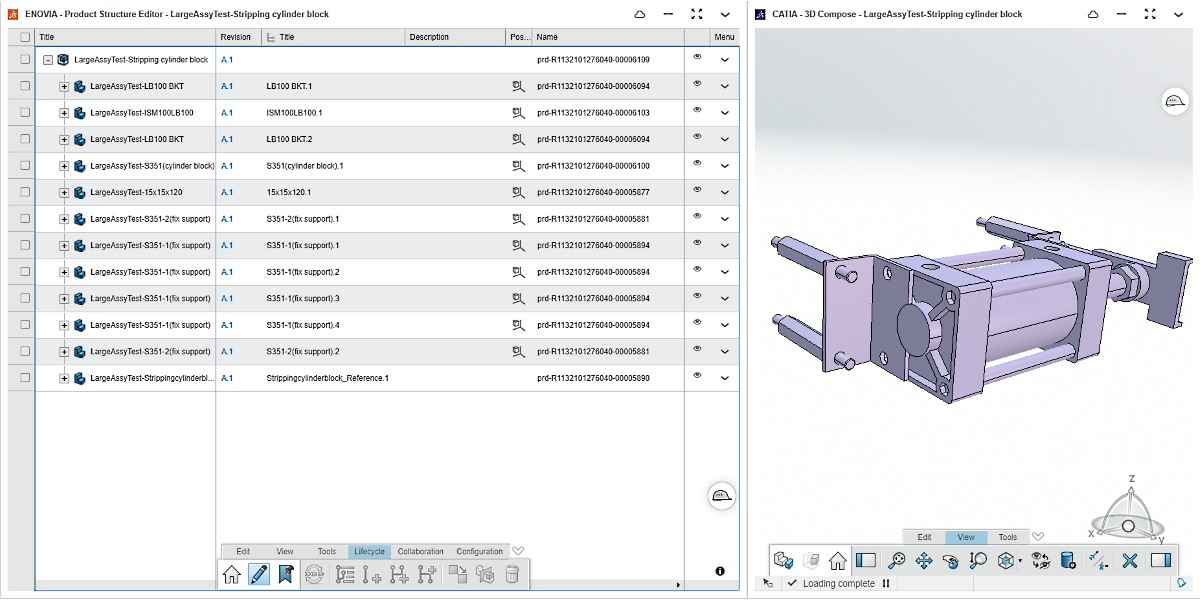
Task: Click horizontal scrollbar right arrow in ENOVIA
Action: [679, 585]
